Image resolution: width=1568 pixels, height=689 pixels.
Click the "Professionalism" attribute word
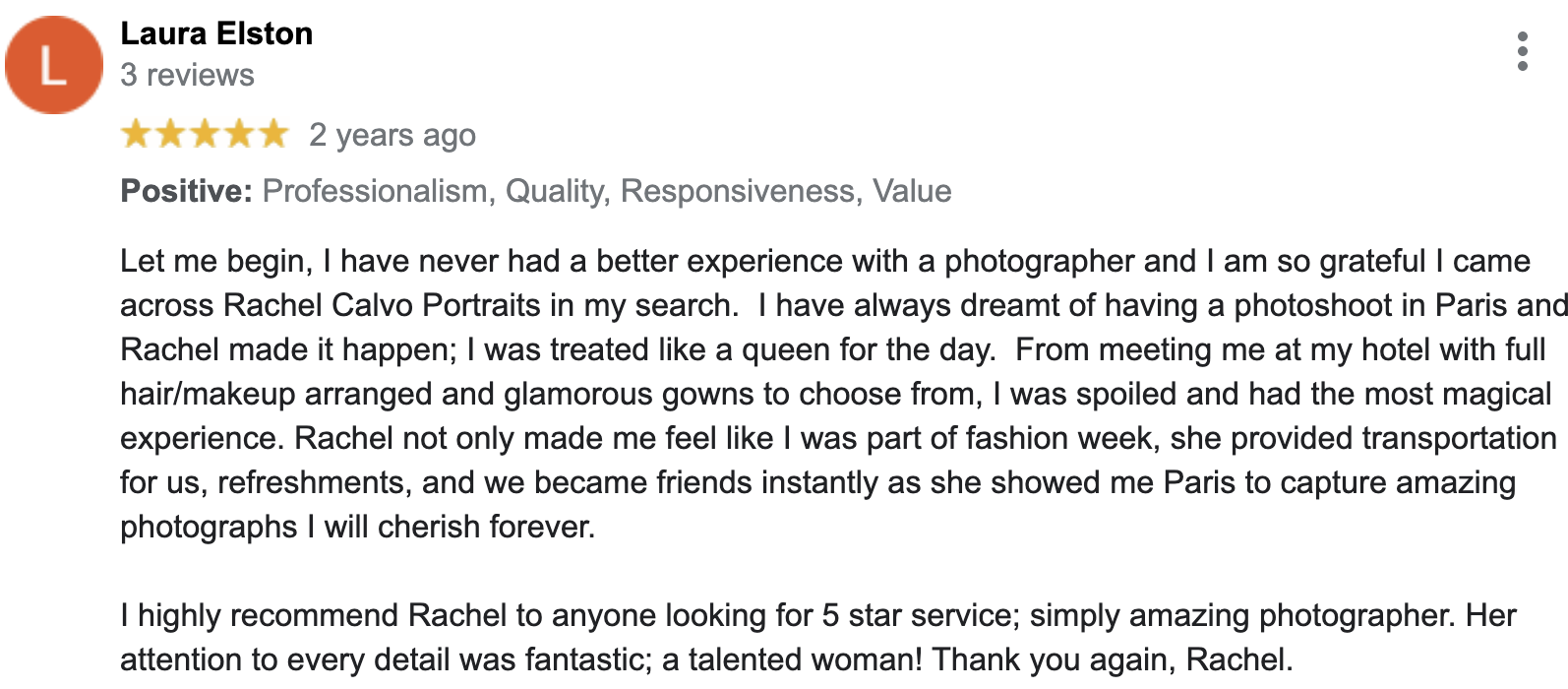point(378,191)
